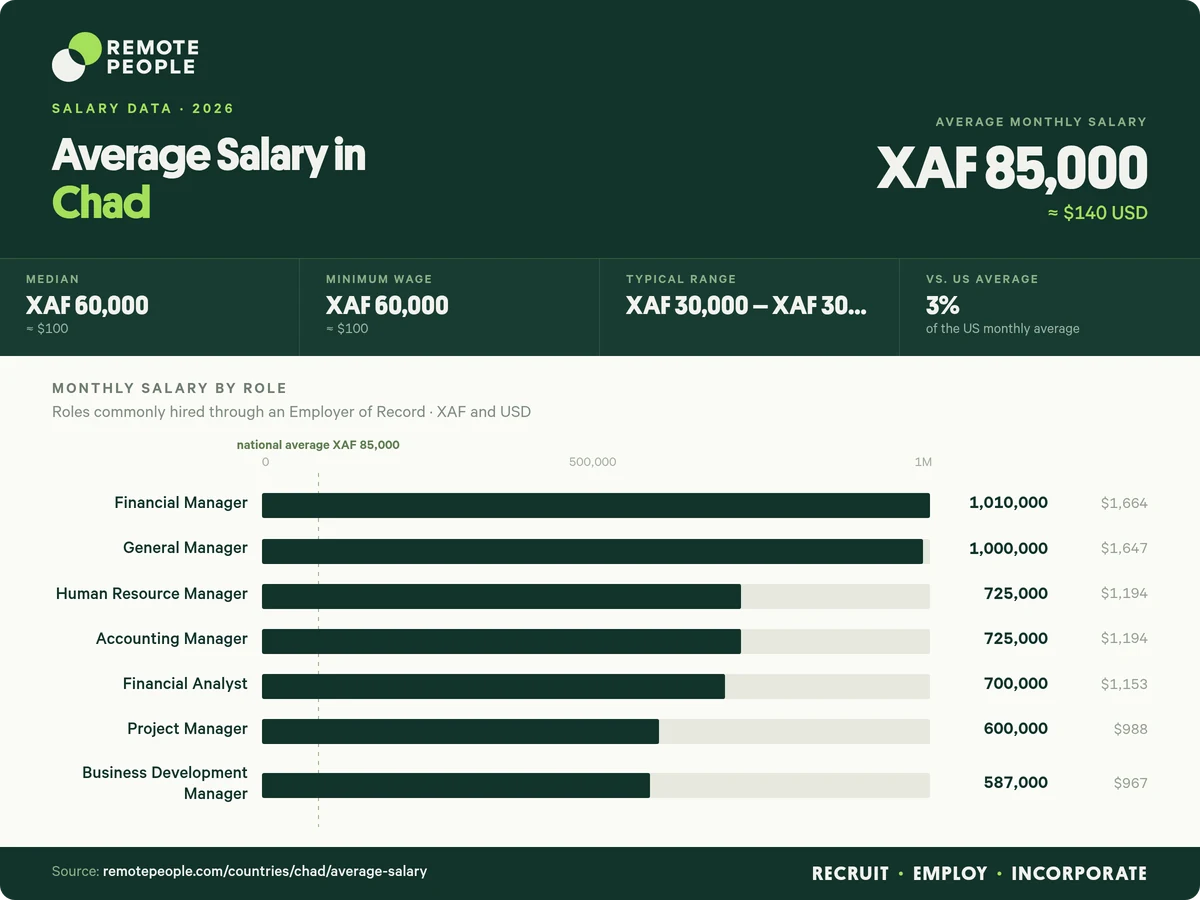Screen dimensions: 1200x900
Task: Select the 'Business Development Manager' role label
Action: [165, 783]
